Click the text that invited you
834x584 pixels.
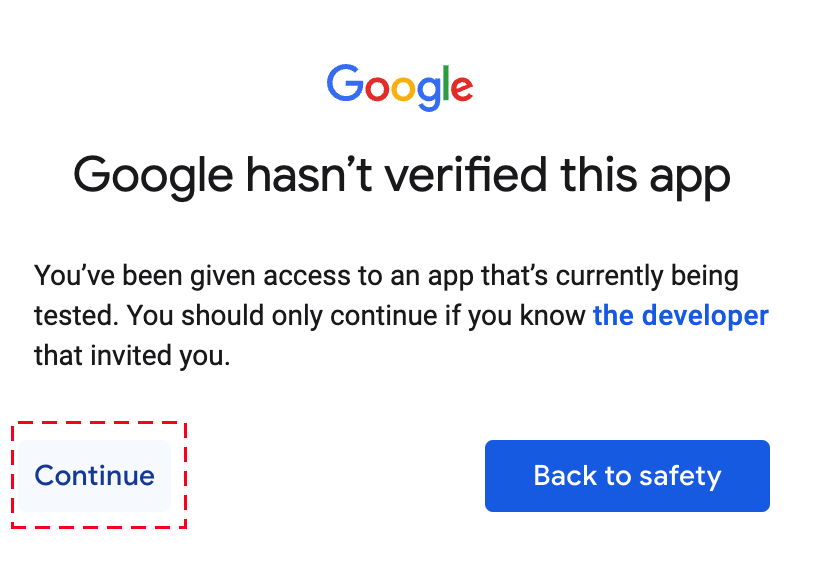[132, 355]
